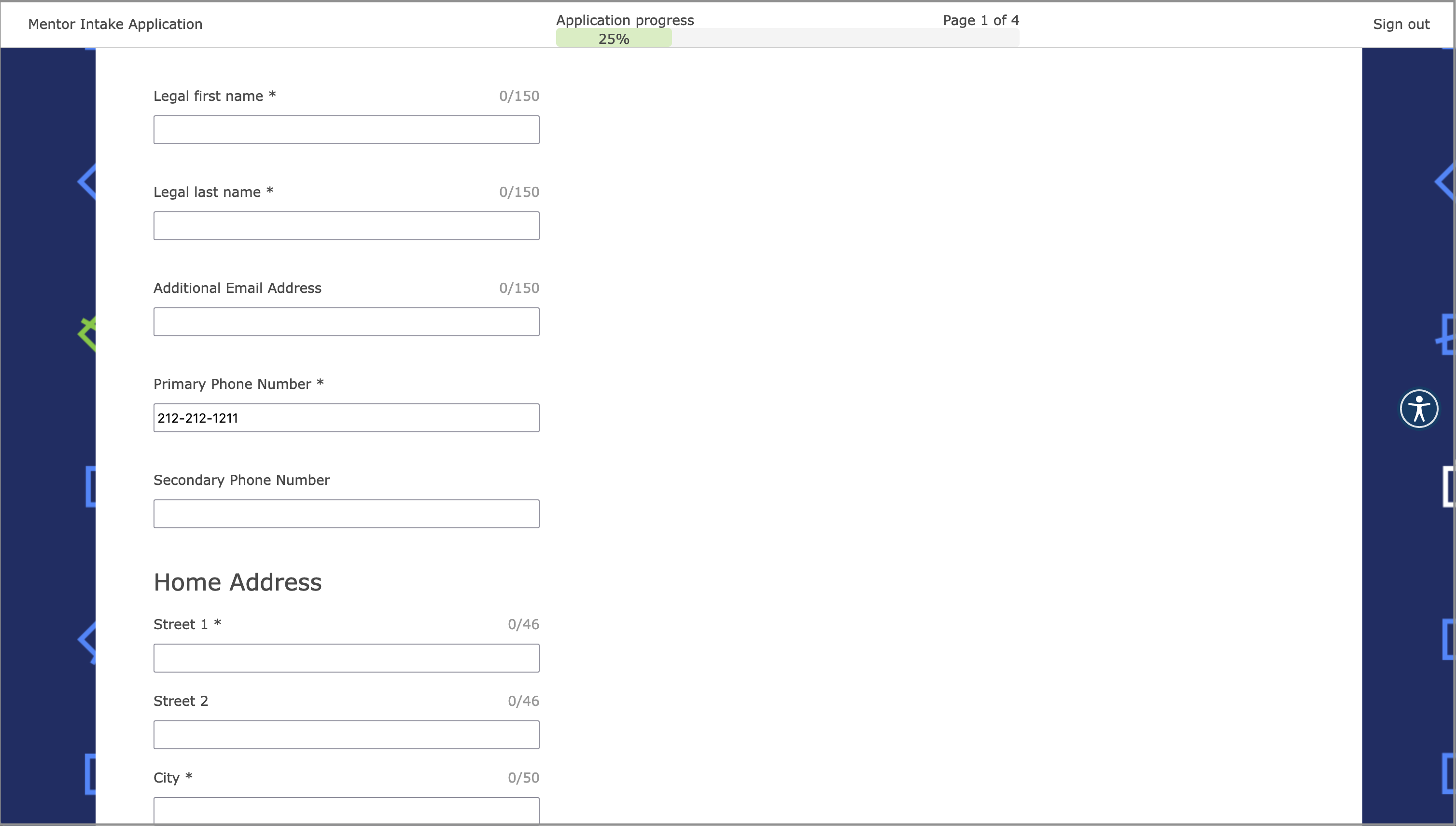
Task: Focus the Street 1 input box
Action: [x=346, y=658]
